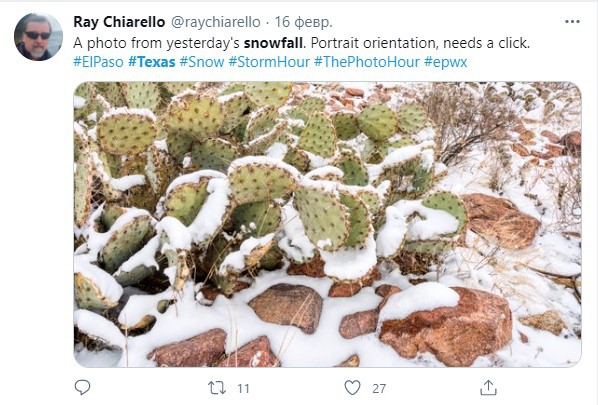Visit the @raychiarello handle link
The image size is (598, 405).
tap(215, 22)
